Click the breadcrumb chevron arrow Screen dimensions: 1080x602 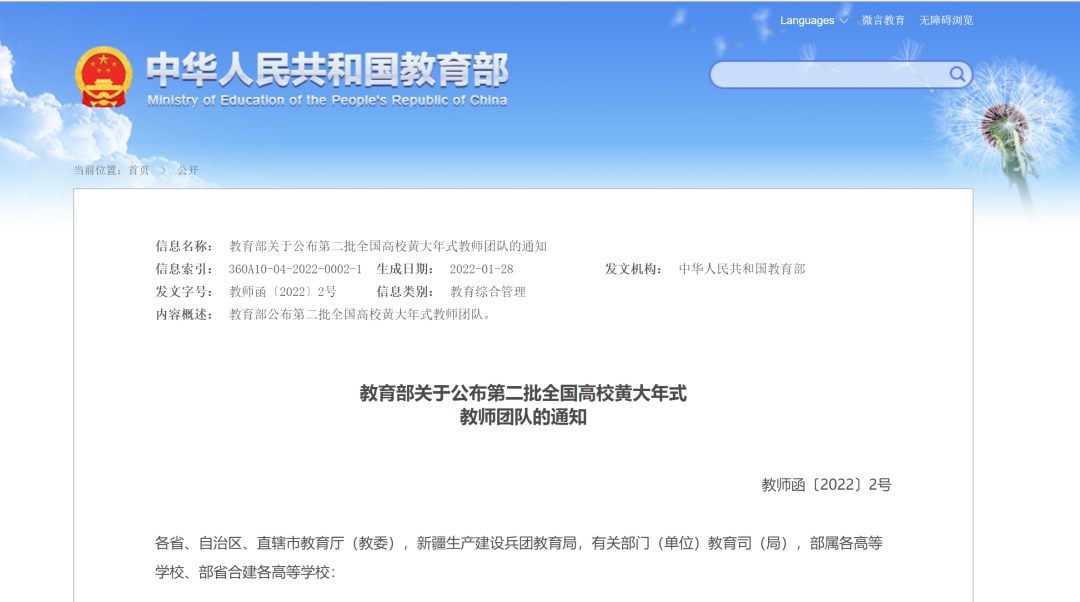pyautogui.click(x=163, y=170)
